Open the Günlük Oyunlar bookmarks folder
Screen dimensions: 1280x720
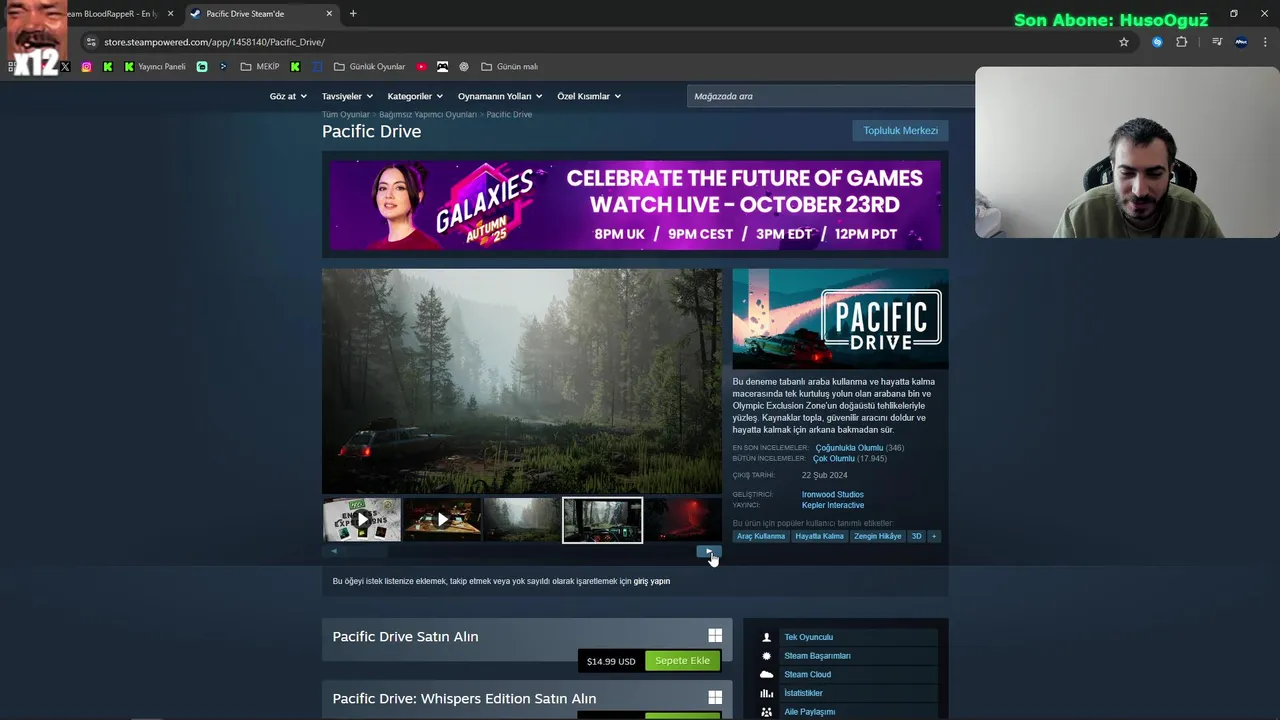tap(370, 67)
